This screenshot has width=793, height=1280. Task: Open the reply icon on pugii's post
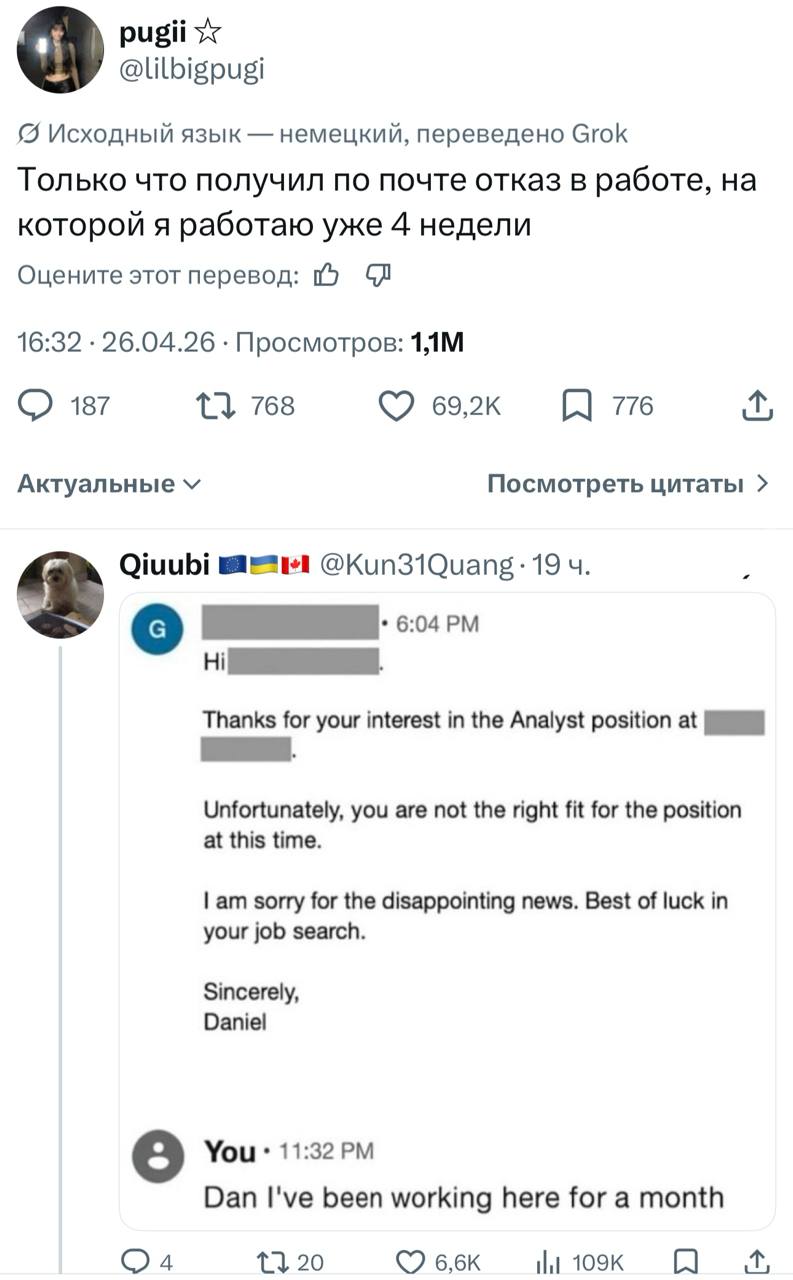[x=37, y=405]
